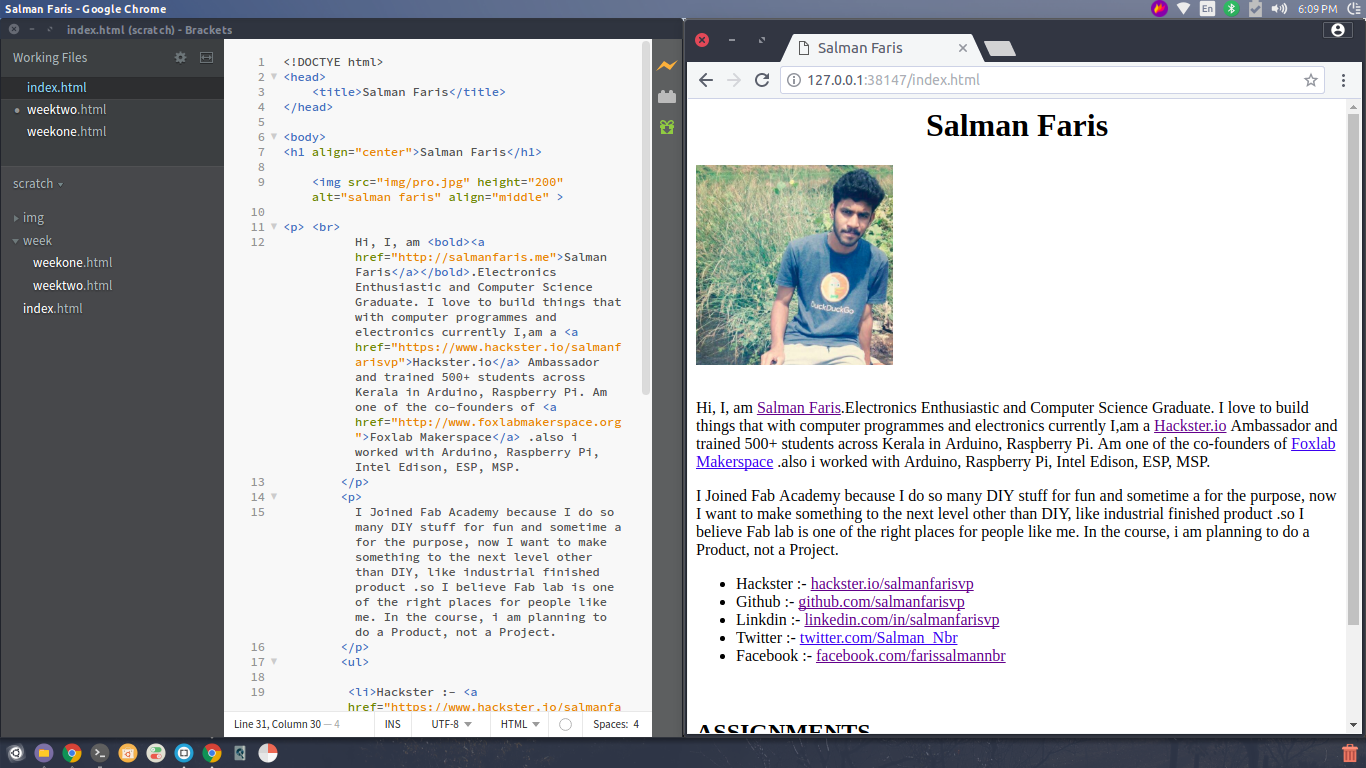Image resolution: width=1366 pixels, height=768 pixels.
Task: Go back in Chrome
Action: [x=706, y=80]
